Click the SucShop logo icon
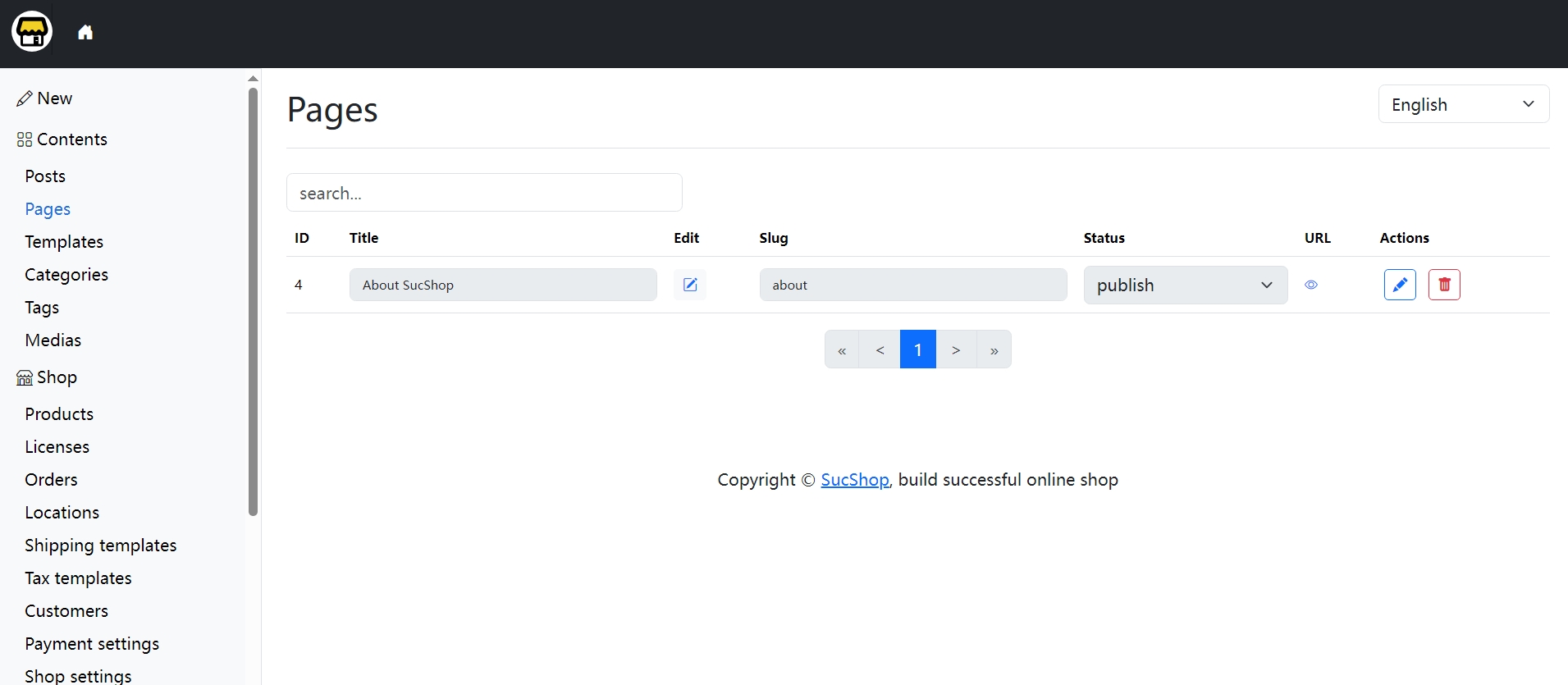The image size is (1568, 685). 32,32
